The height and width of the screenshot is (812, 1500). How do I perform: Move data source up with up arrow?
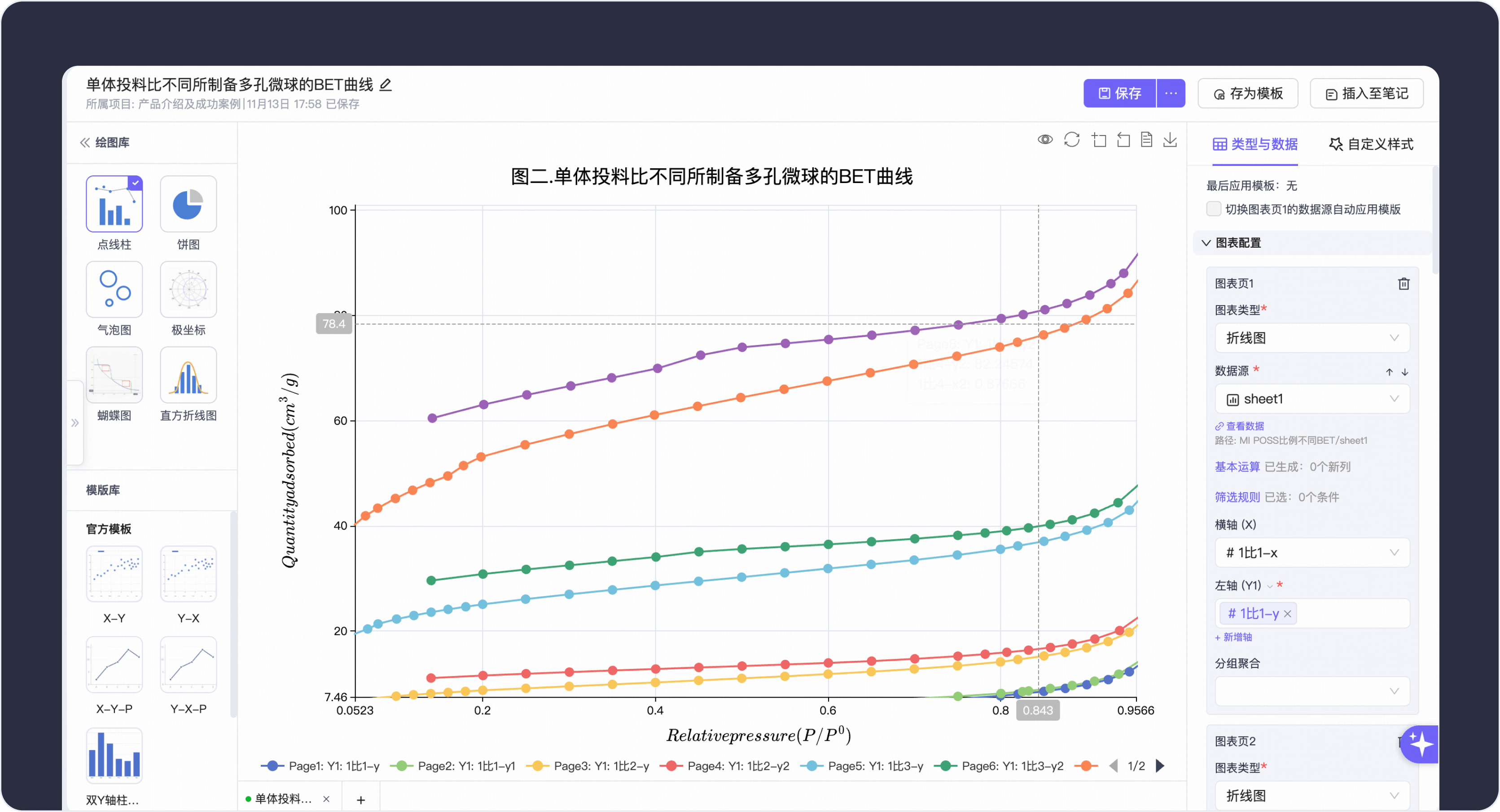point(1390,372)
